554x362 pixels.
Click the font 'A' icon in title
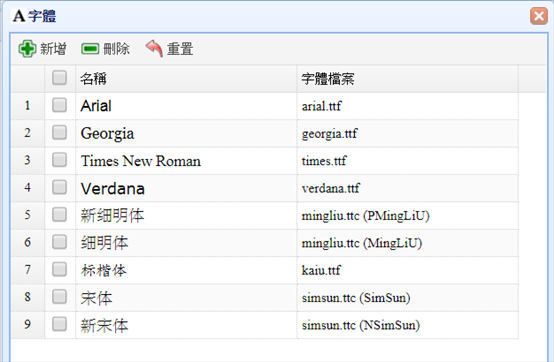19,16
